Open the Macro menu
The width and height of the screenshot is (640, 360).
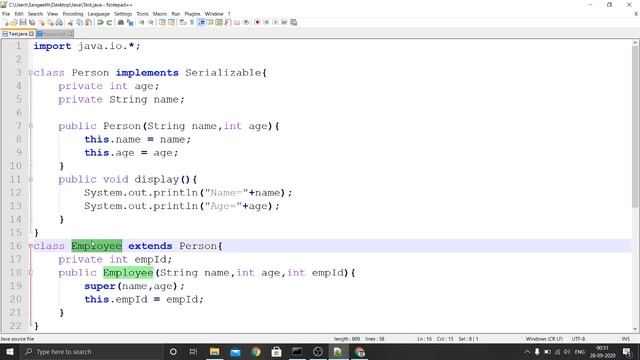click(x=160, y=14)
